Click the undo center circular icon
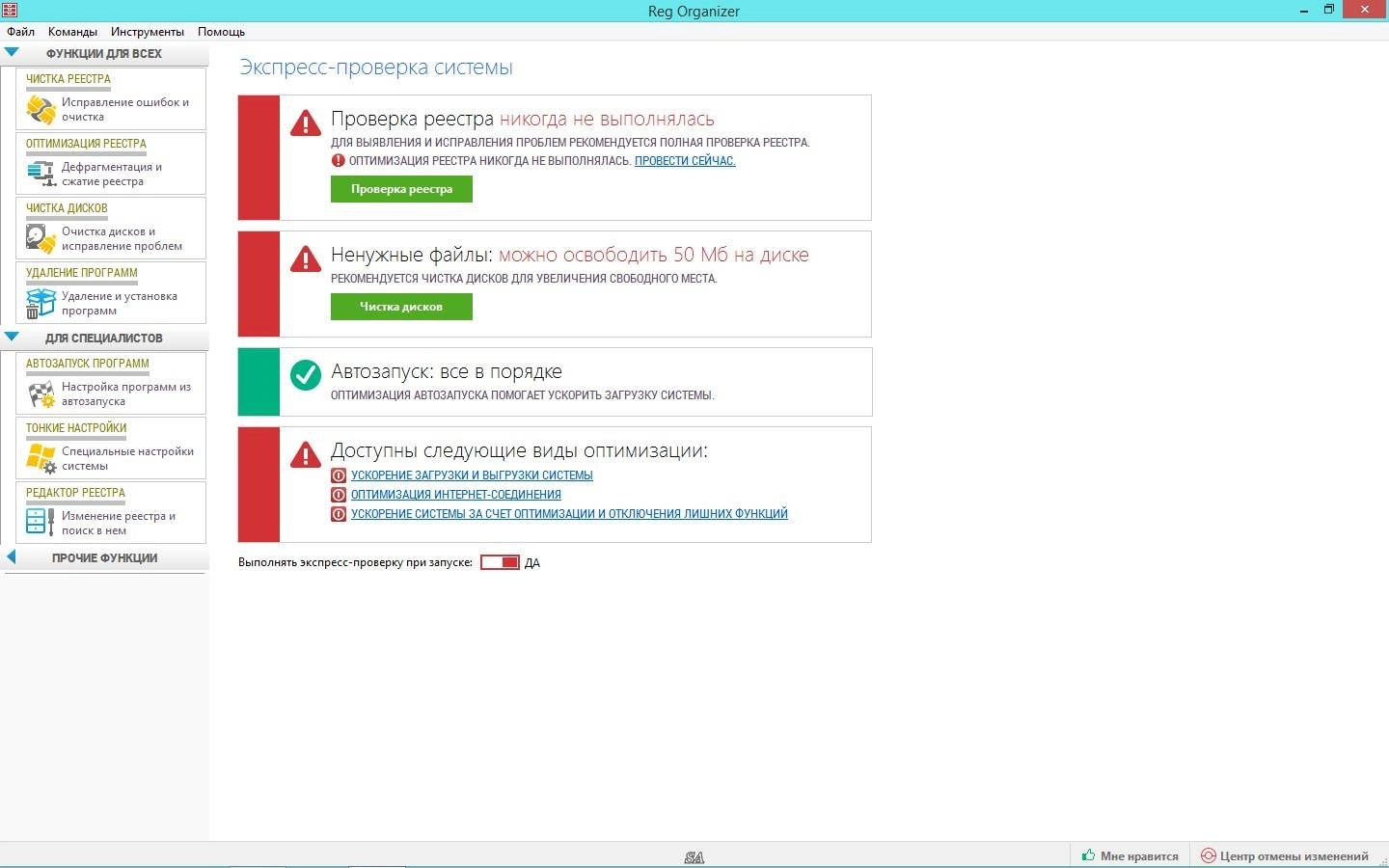The height and width of the screenshot is (868, 1389). 1208,855
